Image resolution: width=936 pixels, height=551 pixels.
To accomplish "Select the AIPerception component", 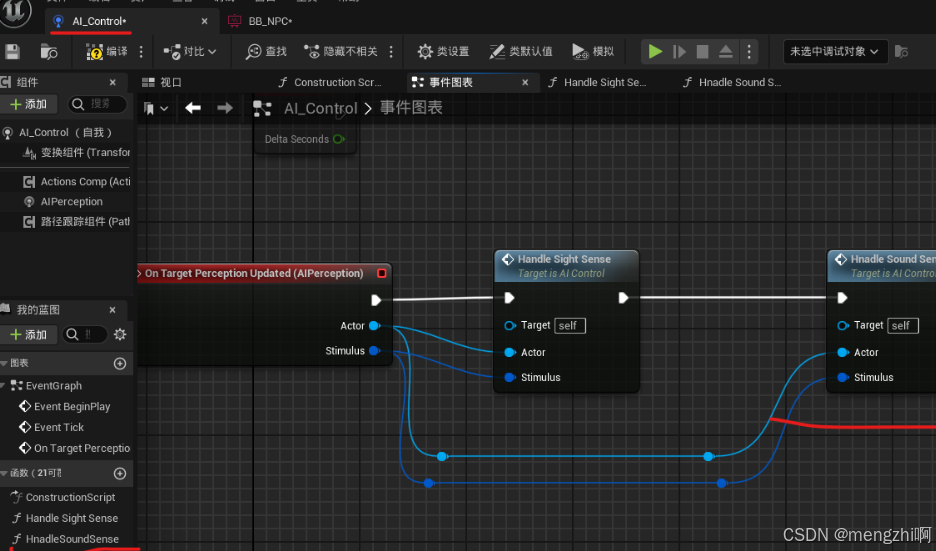I will (65, 202).
